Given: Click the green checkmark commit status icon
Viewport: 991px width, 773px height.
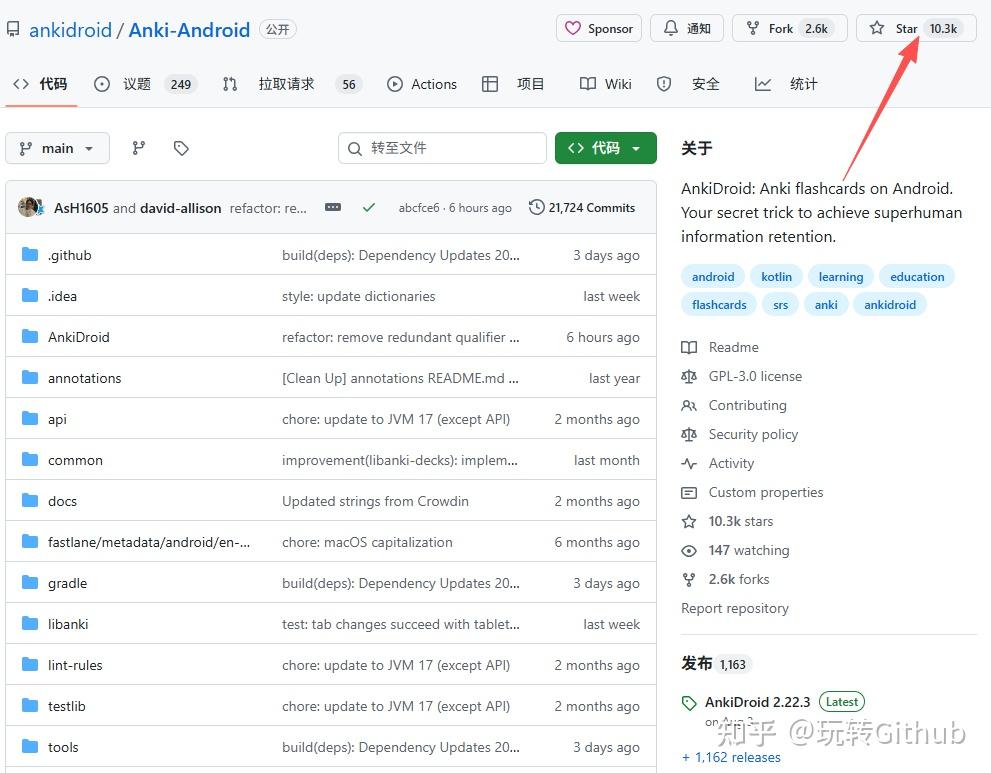Looking at the screenshot, I should point(369,207).
